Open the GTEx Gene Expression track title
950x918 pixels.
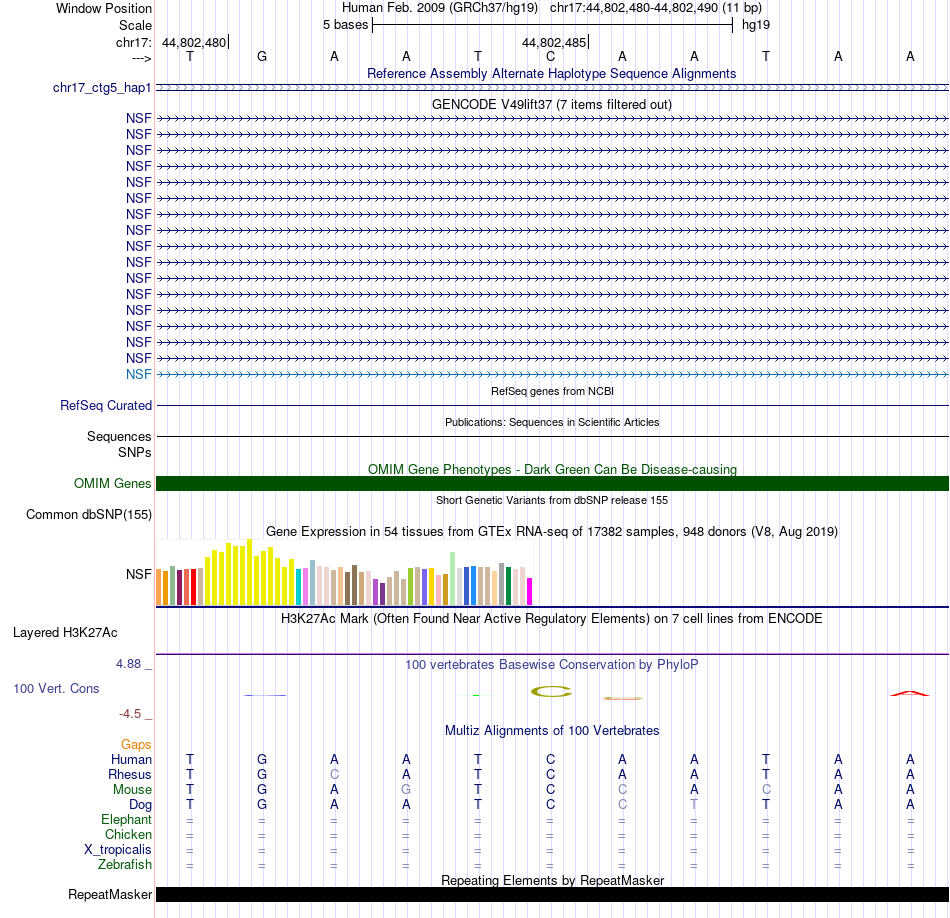pyautogui.click(x=552, y=531)
